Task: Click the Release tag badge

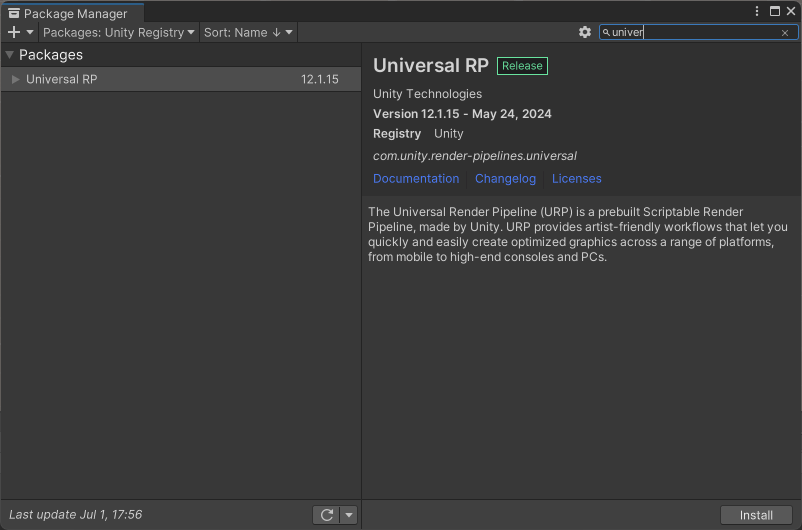Action: 522,65
